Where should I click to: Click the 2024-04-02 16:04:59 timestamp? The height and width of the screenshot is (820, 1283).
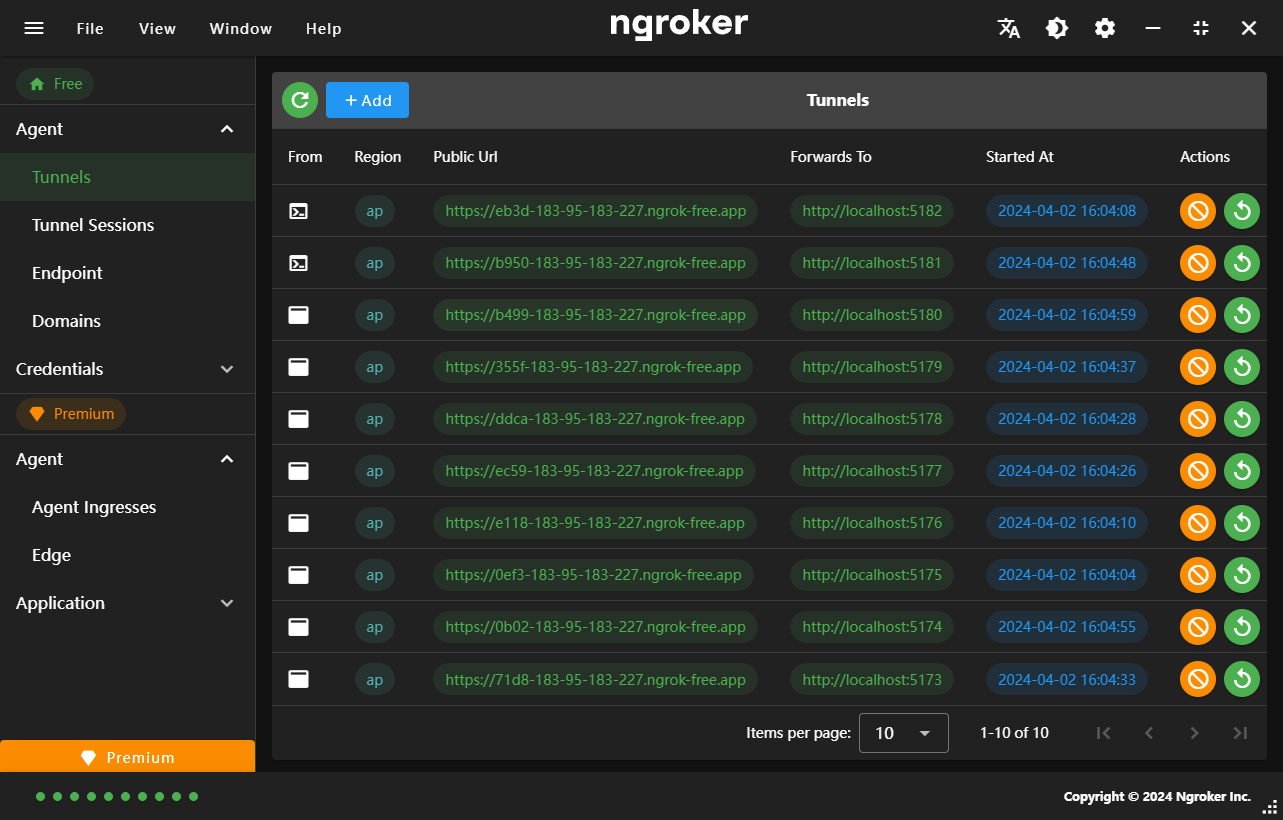(1067, 315)
